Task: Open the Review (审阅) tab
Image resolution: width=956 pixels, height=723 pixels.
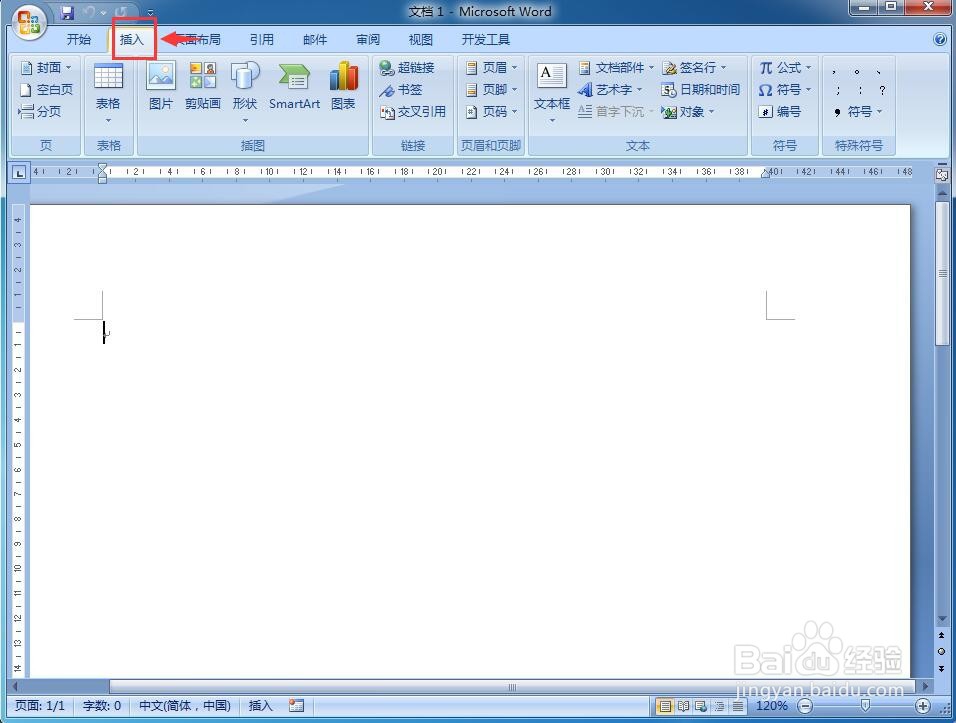Action: (x=368, y=40)
